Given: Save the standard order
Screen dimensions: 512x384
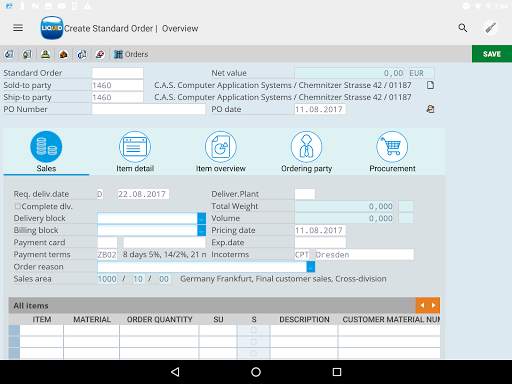Looking at the screenshot, I should coord(492,54).
